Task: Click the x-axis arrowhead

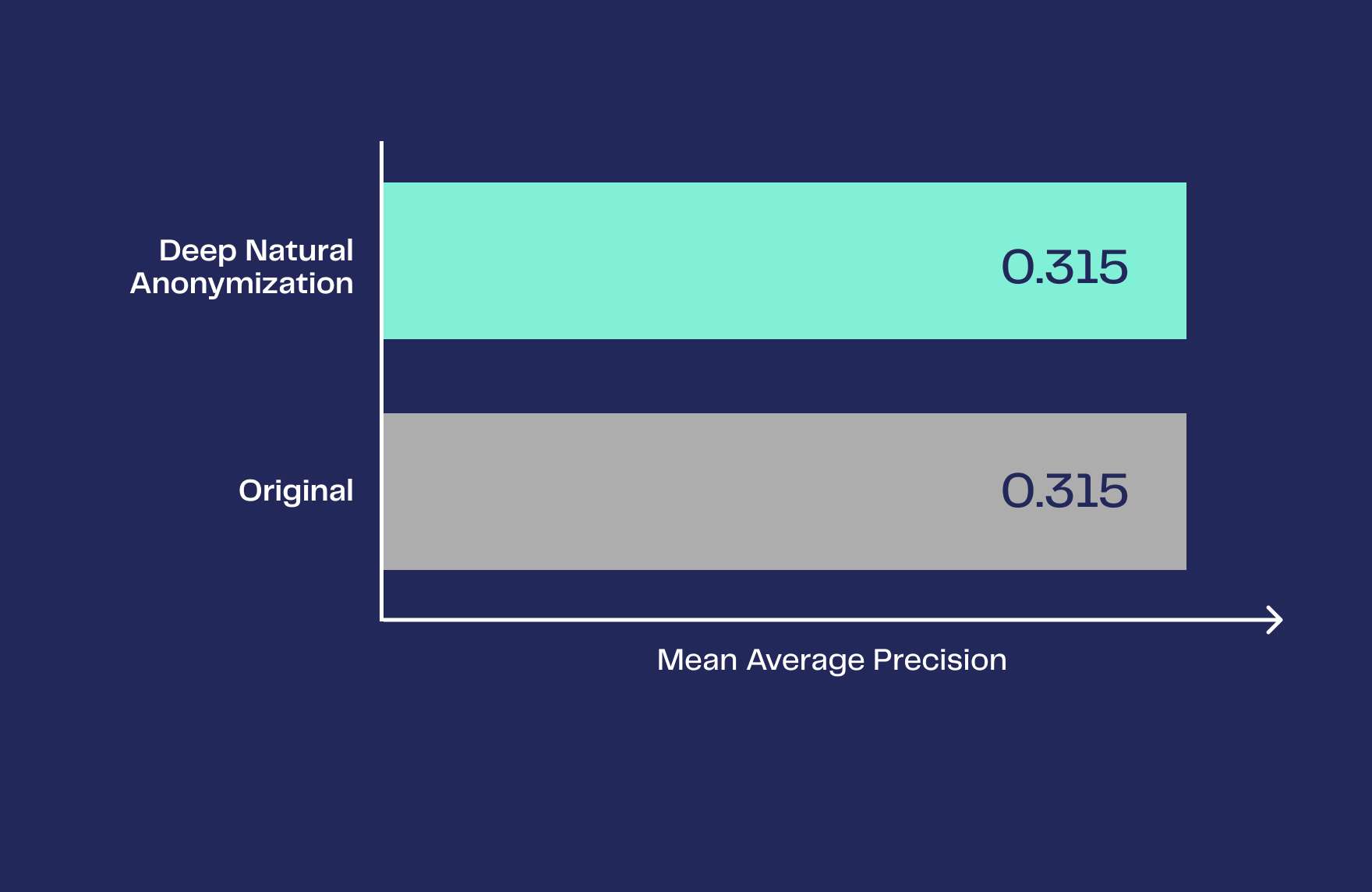Action: 1275,620
